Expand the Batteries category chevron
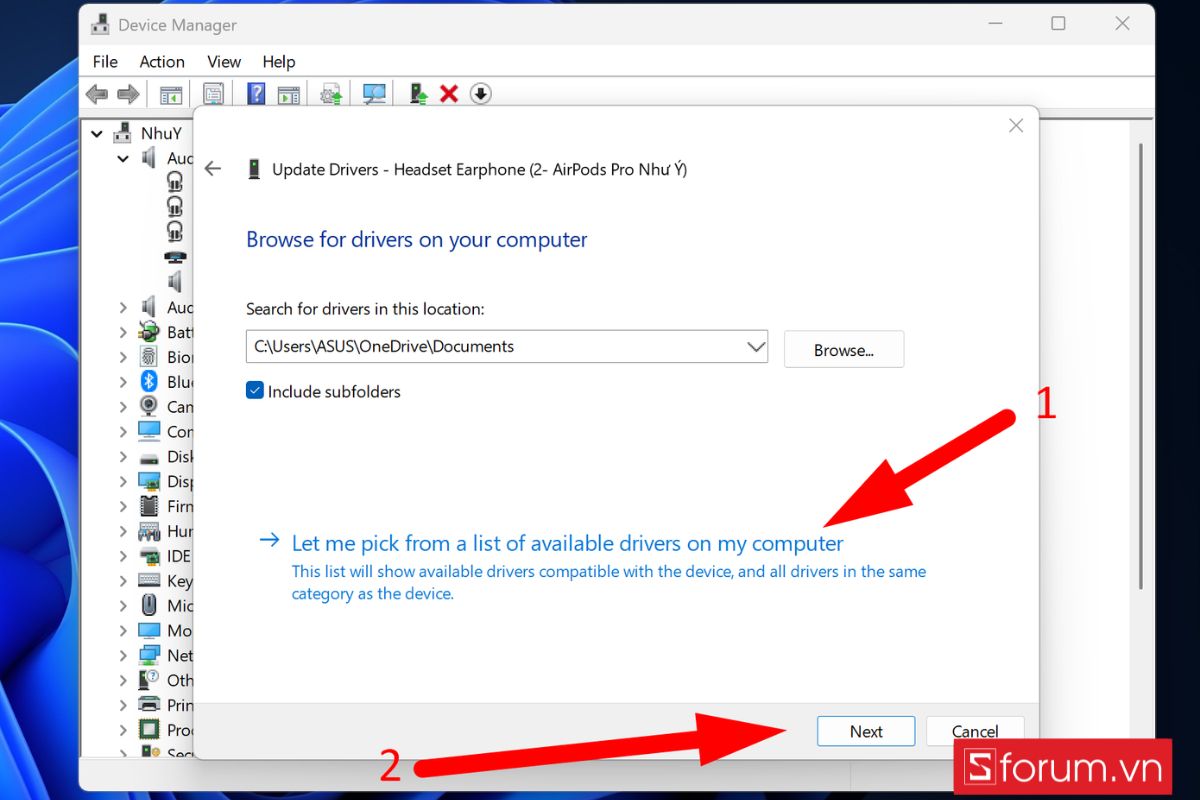This screenshot has width=1200, height=800. [123, 332]
